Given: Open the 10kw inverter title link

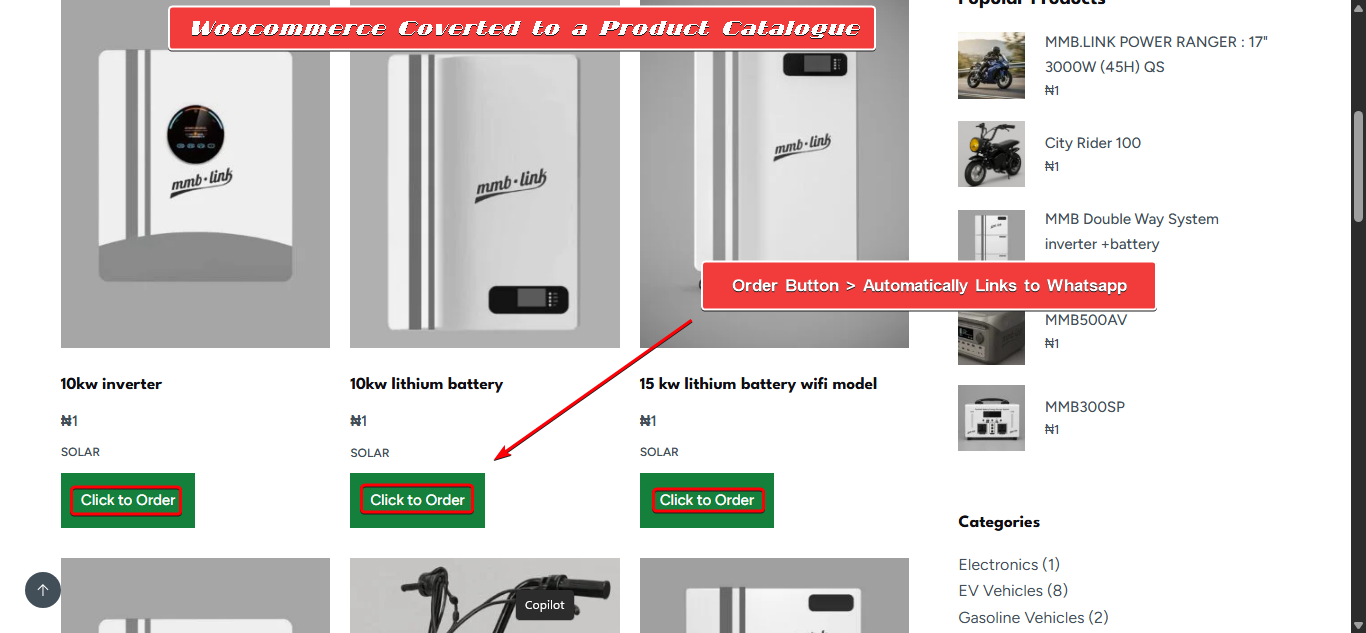Looking at the screenshot, I should [x=111, y=384].
